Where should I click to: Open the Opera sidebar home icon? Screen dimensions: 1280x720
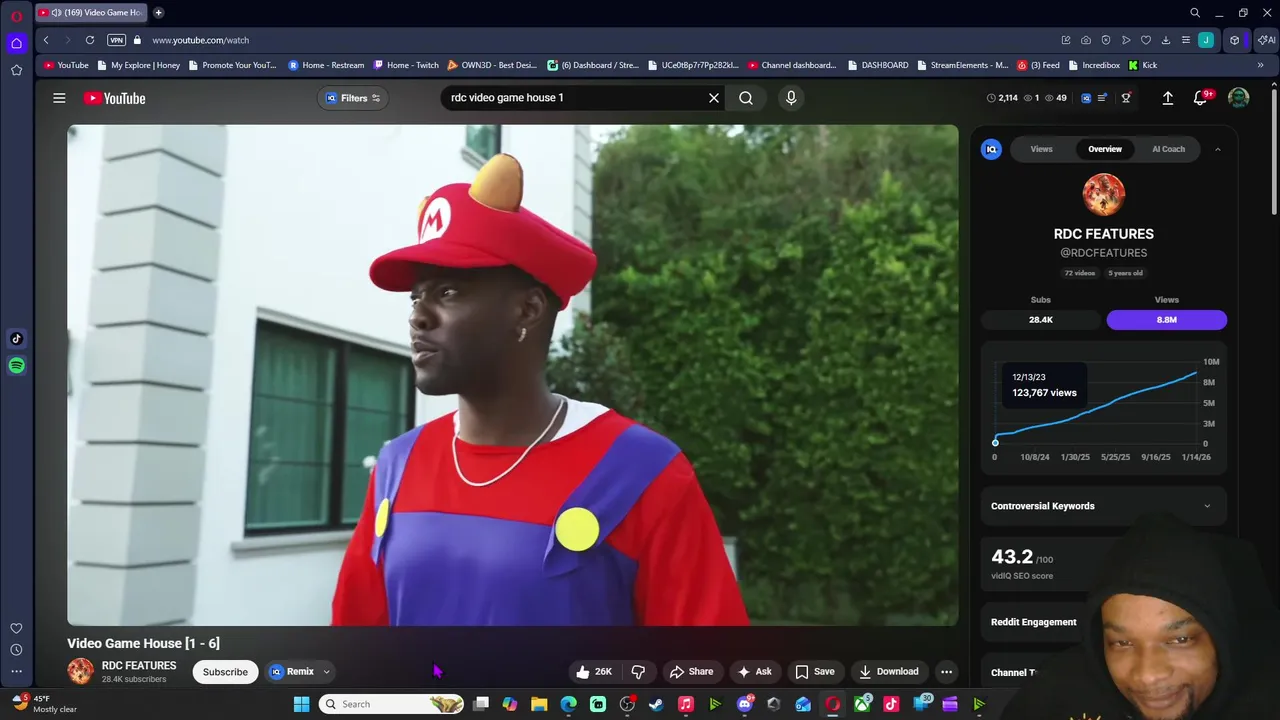coord(16,43)
